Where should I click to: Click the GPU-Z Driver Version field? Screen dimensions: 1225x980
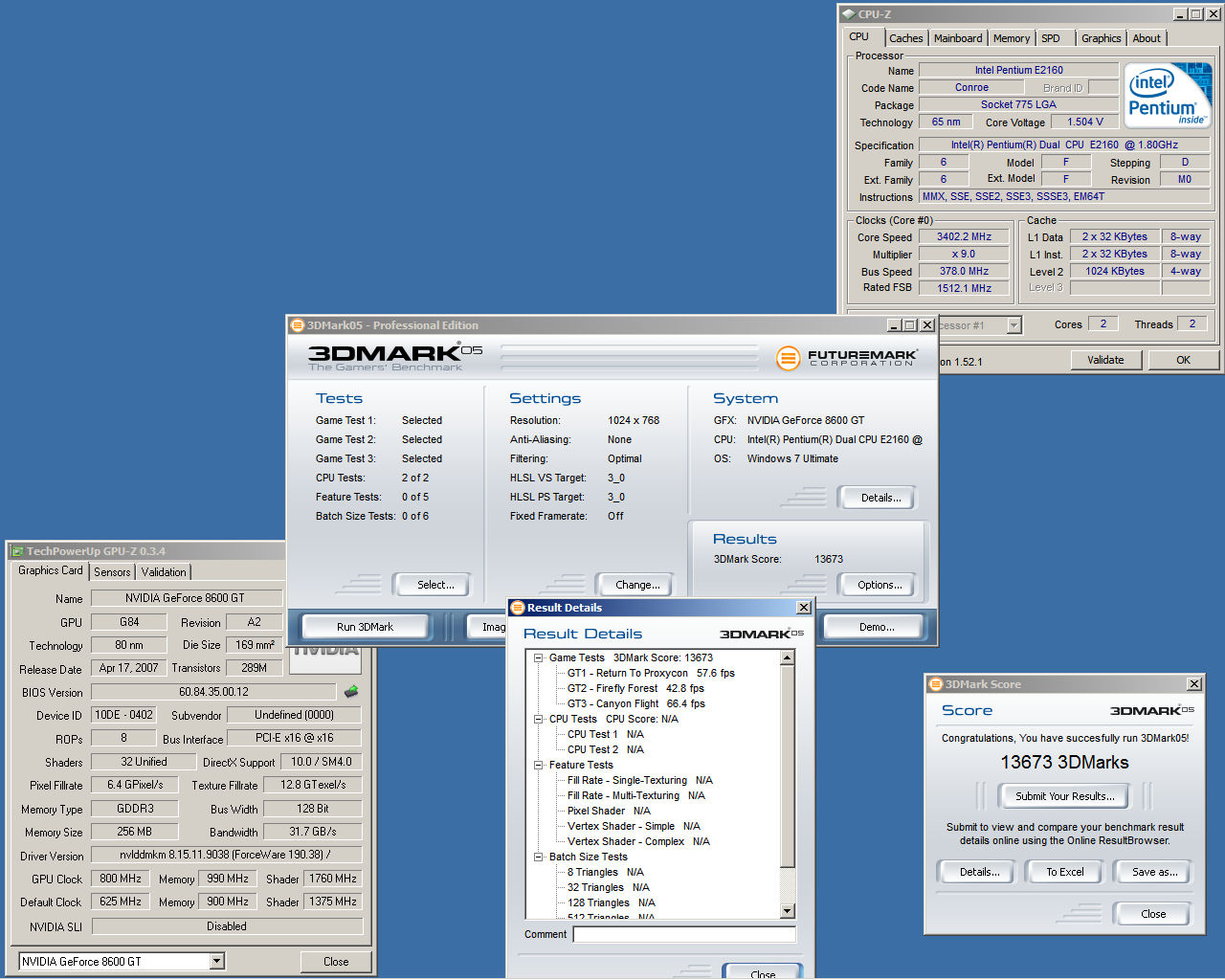[x=226, y=855]
